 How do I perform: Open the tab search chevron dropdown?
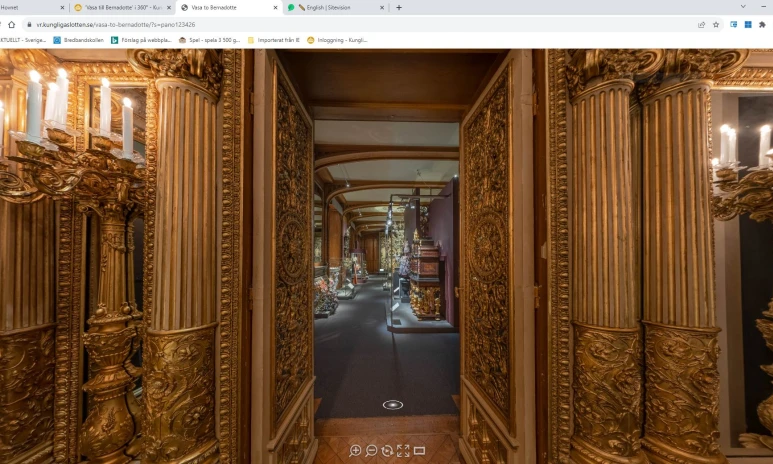pos(742,7)
